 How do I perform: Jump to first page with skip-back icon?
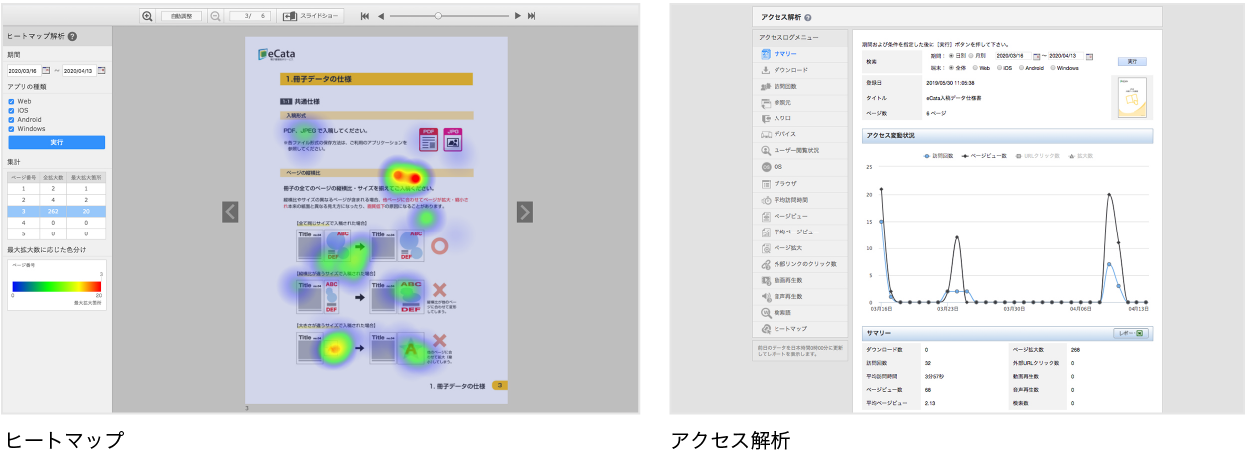[x=365, y=16]
